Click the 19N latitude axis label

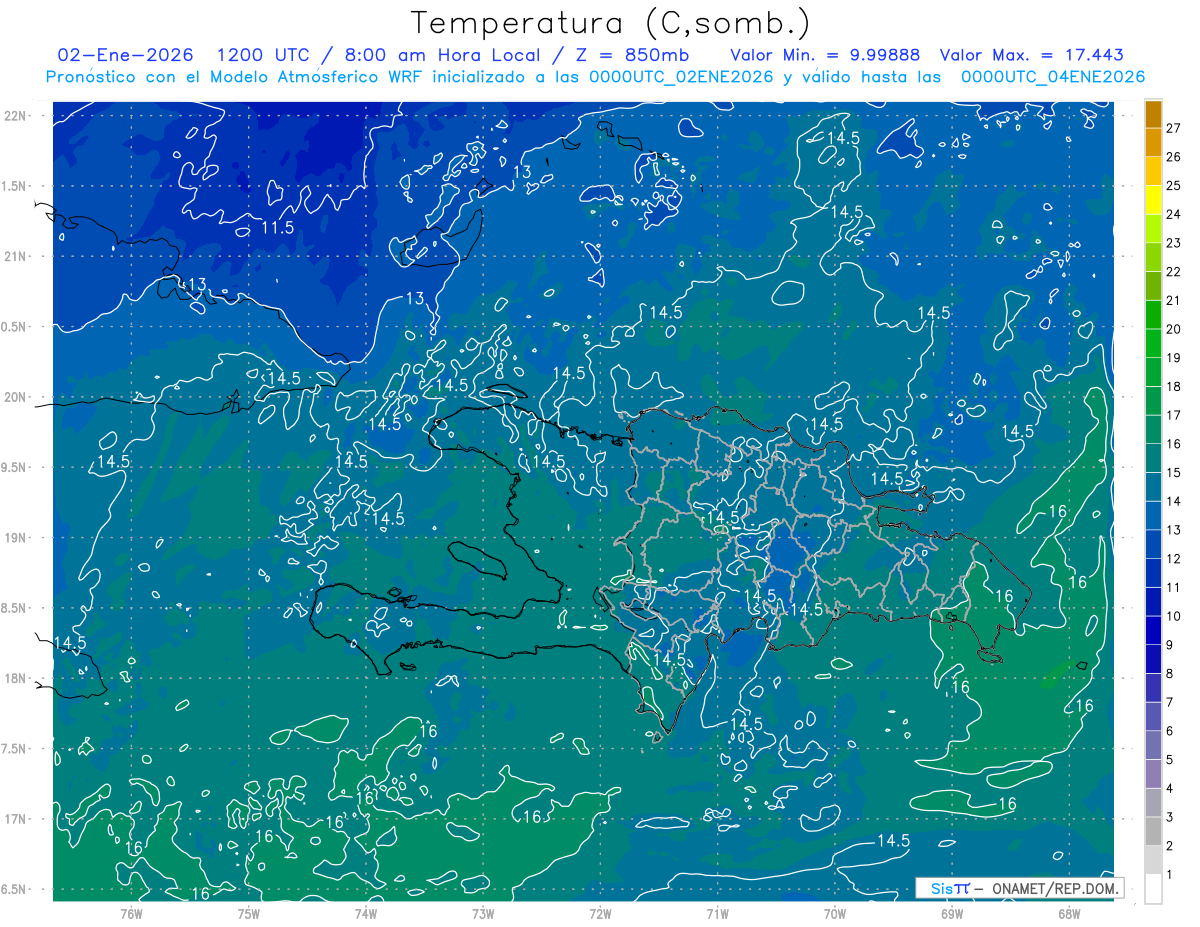coord(16,538)
